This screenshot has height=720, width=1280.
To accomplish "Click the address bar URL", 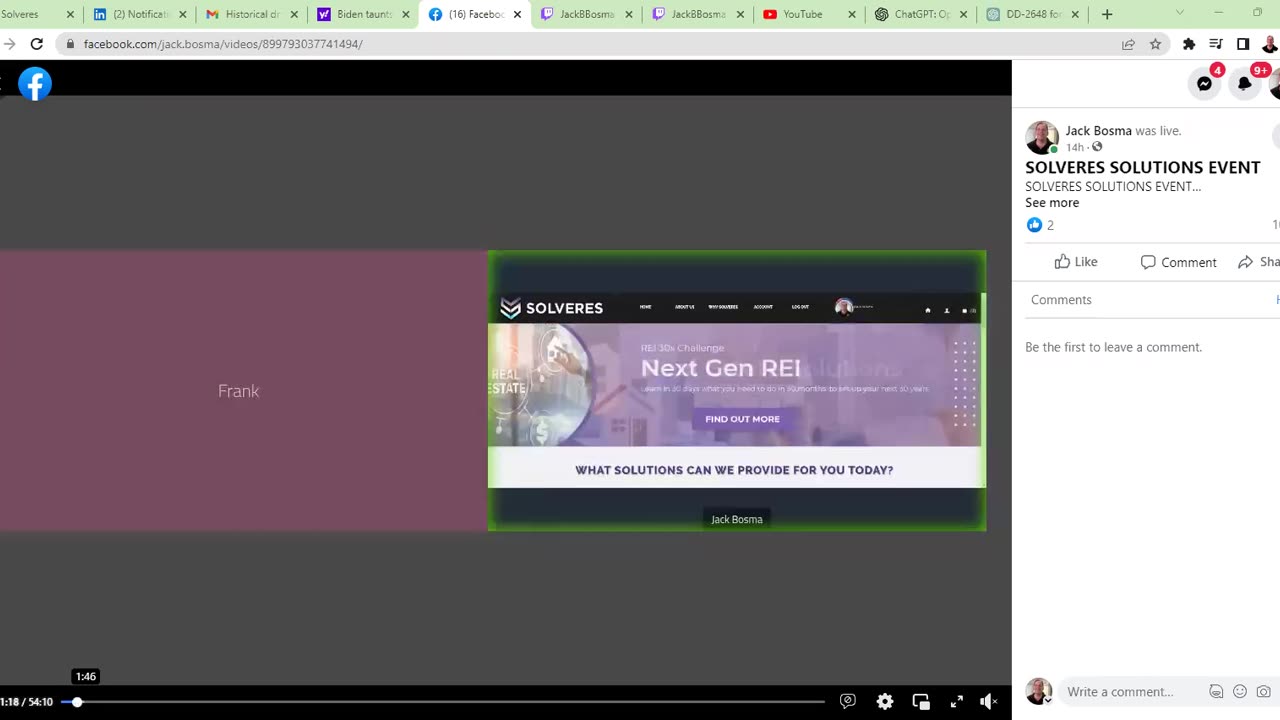I will pyautogui.click(x=223, y=44).
